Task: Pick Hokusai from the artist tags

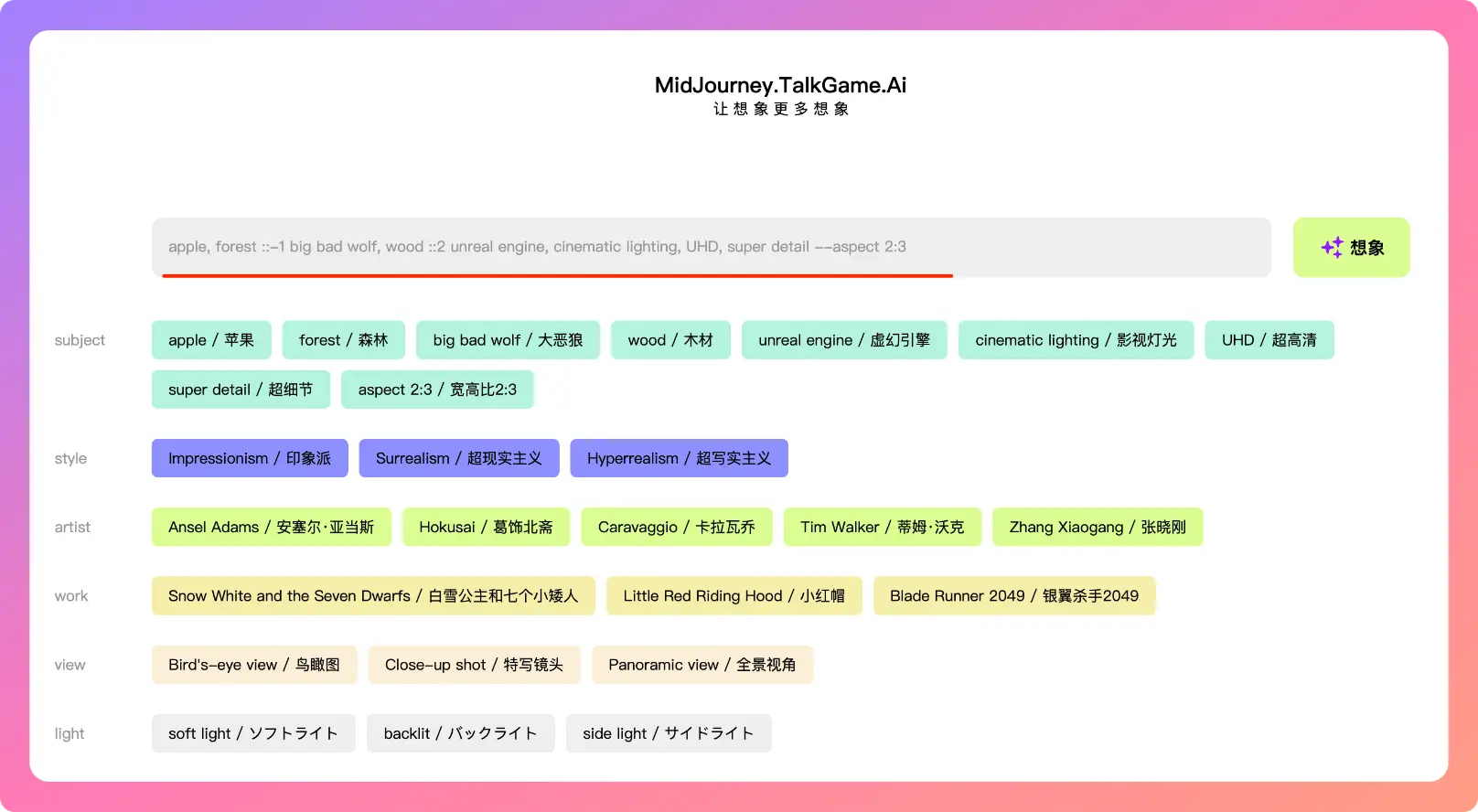Action: (x=486, y=527)
